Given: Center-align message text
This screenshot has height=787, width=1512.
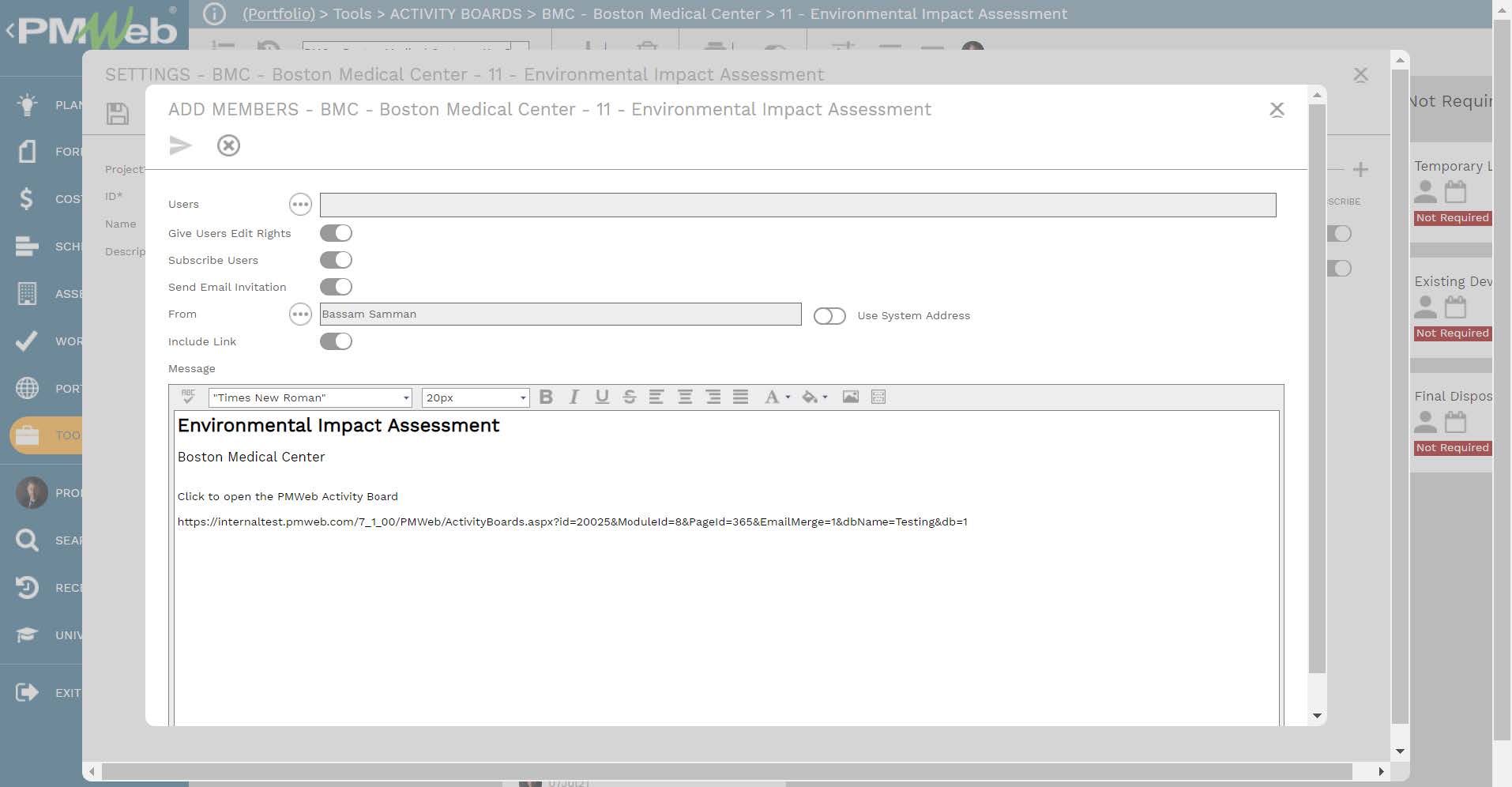Looking at the screenshot, I should click(685, 397).
